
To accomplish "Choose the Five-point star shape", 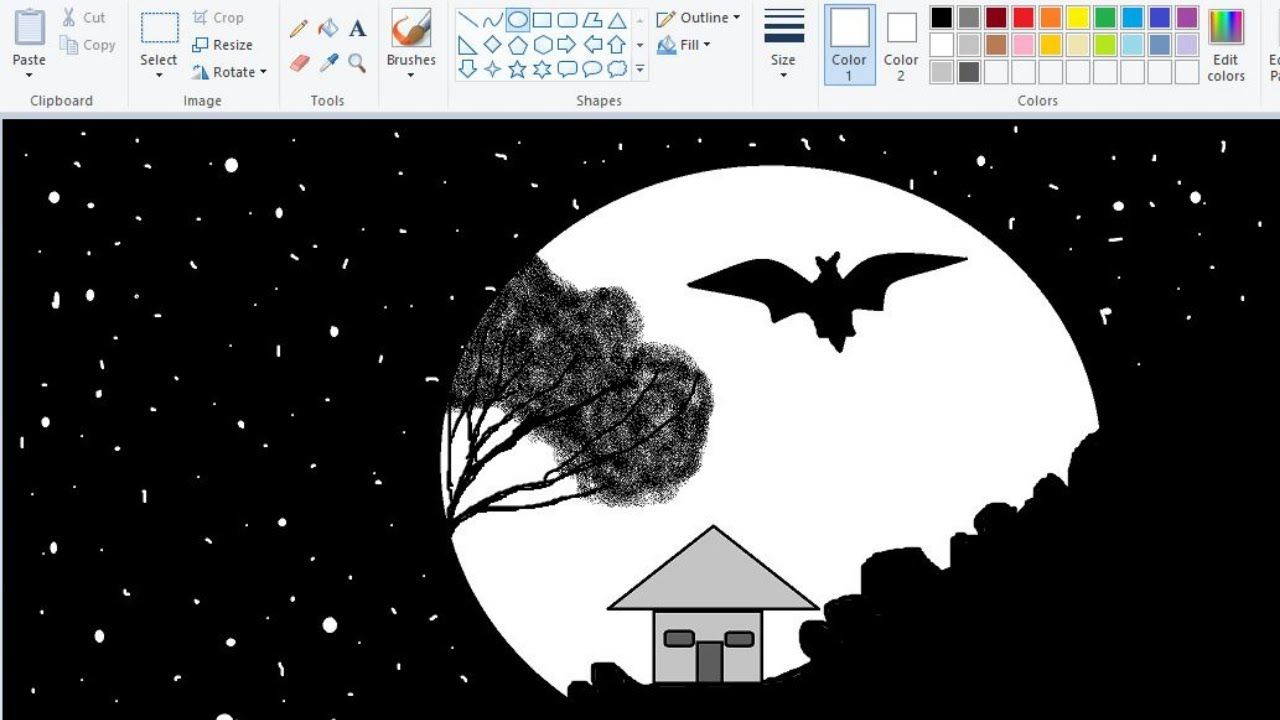I will 517,69.
